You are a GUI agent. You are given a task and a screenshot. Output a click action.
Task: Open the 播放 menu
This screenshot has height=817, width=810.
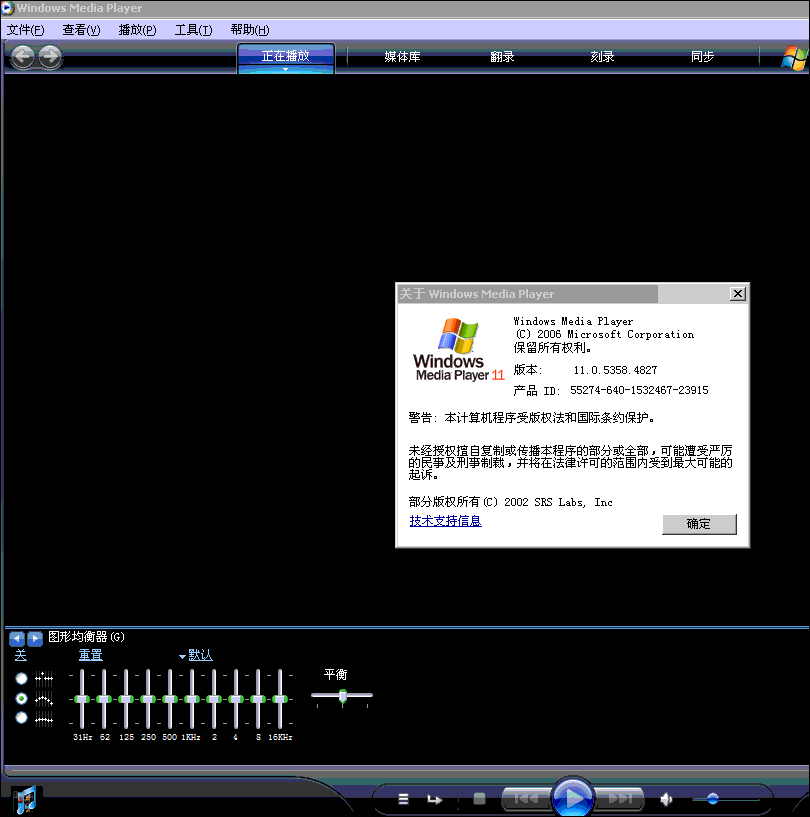tap(138, 30)
